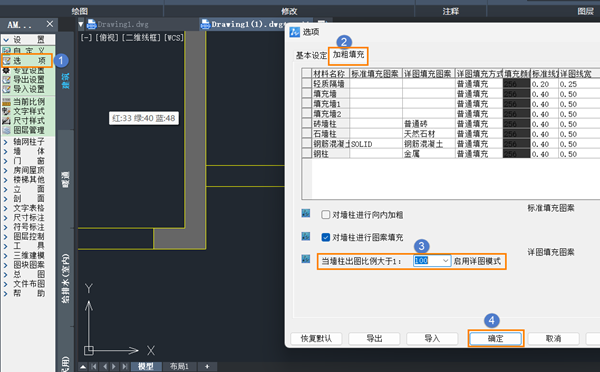This screenshot has height=372, width=600.
Task: Click icon beside 当墙柱出图比例 option
Action: tap(306, 259)
